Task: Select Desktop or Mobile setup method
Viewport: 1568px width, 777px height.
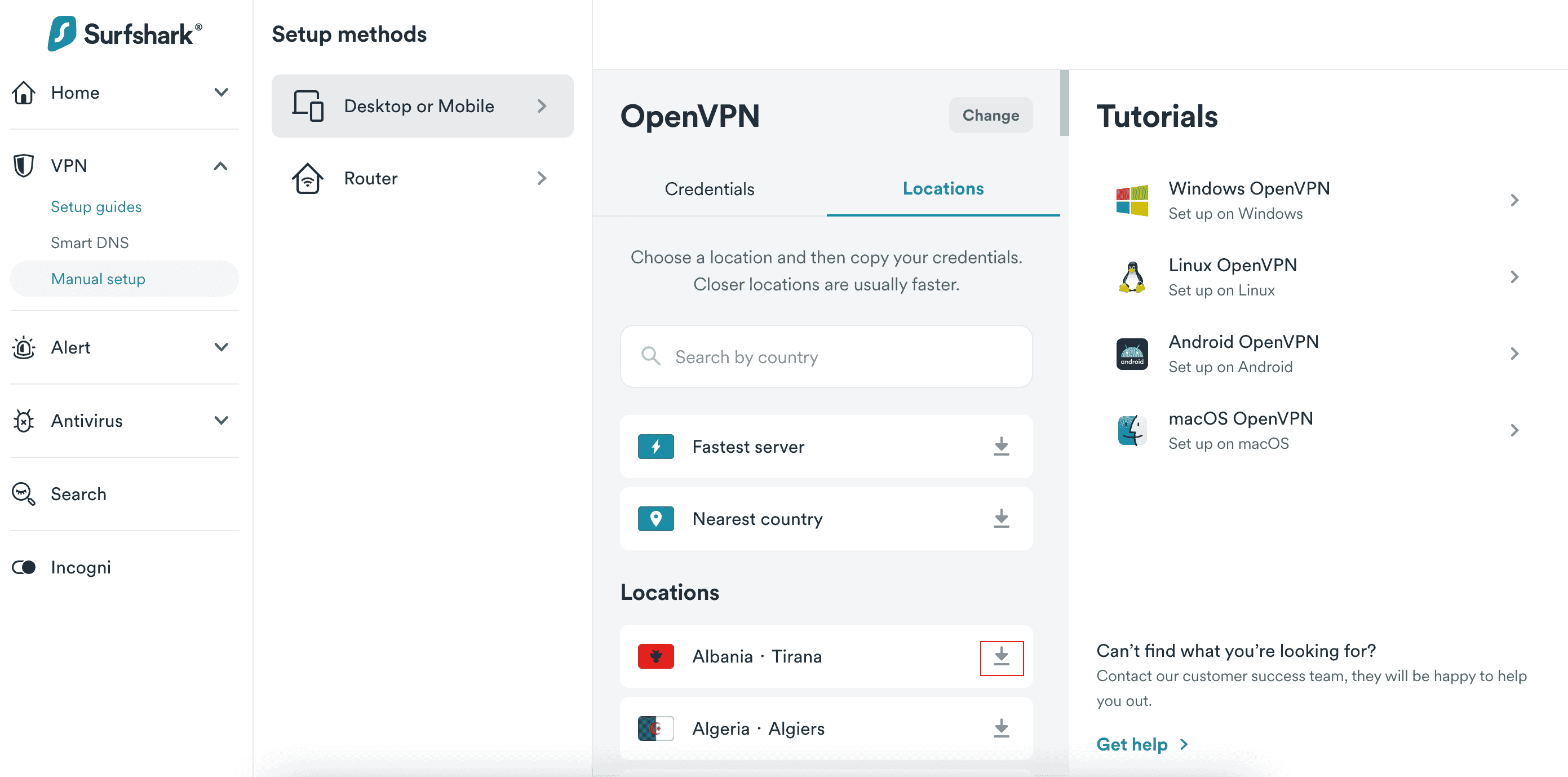Action: pyautogui.click(x=422, y=106)
